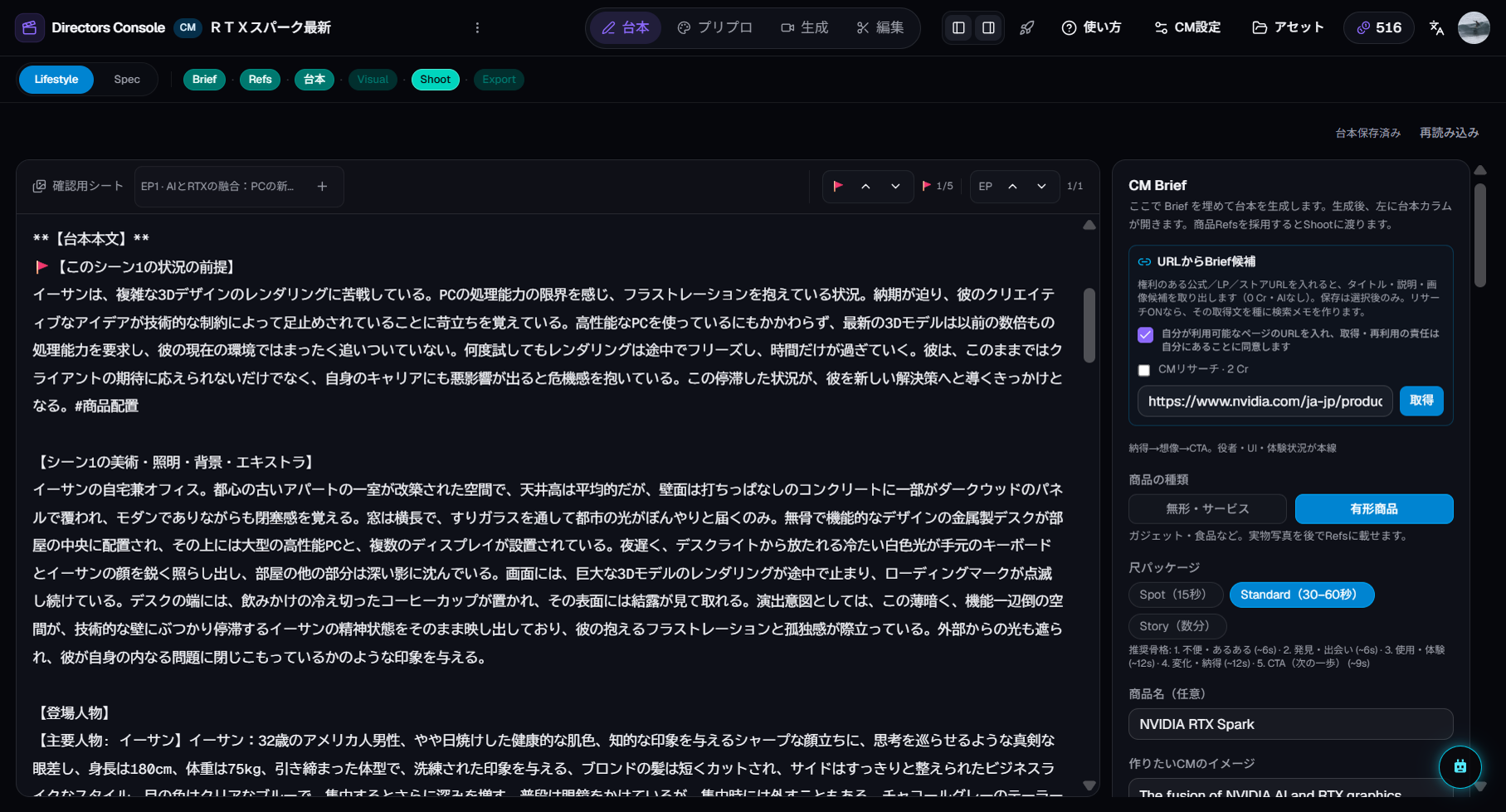
Task: Switch to the 生成 tab
Action: coord(804,27)
